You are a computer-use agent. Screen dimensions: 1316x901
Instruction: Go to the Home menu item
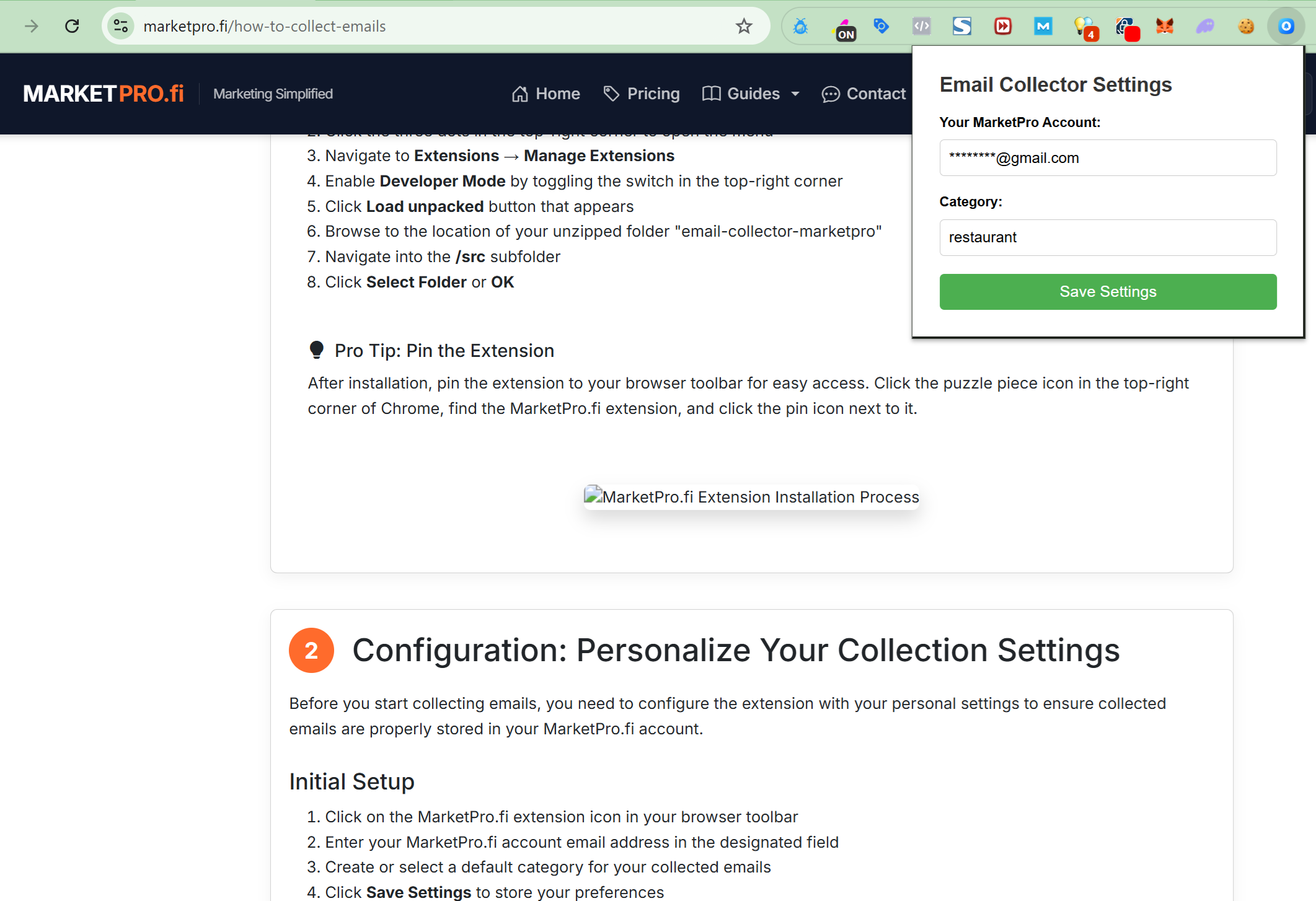tap(545, 94)
